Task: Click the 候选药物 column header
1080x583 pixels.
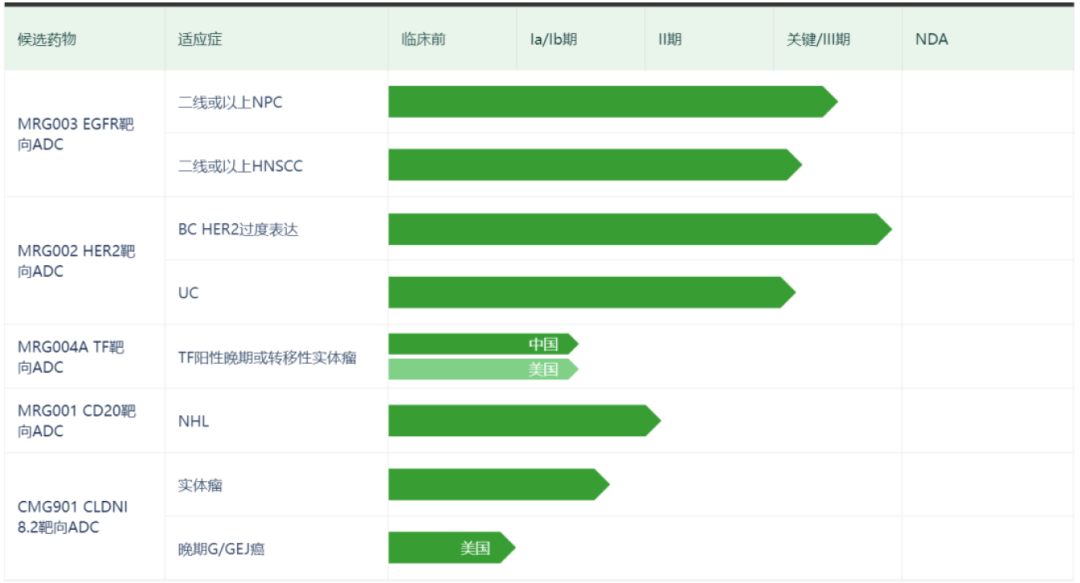Action: click(47, 39)
